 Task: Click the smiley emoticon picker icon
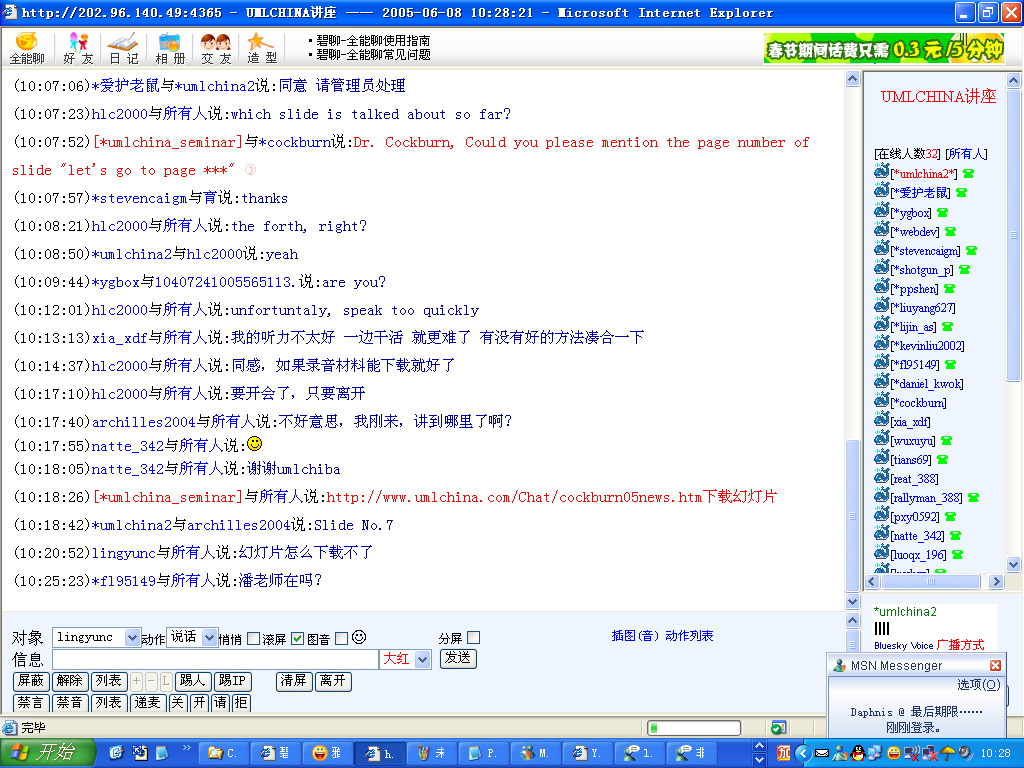(359, 637)
